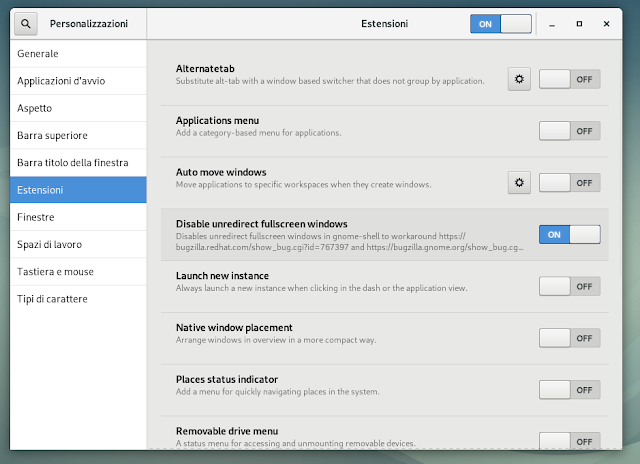This screenshot has width=640, height=464.
Task: Toggle the global Estensioni switch in header
Action: (500, 23)
